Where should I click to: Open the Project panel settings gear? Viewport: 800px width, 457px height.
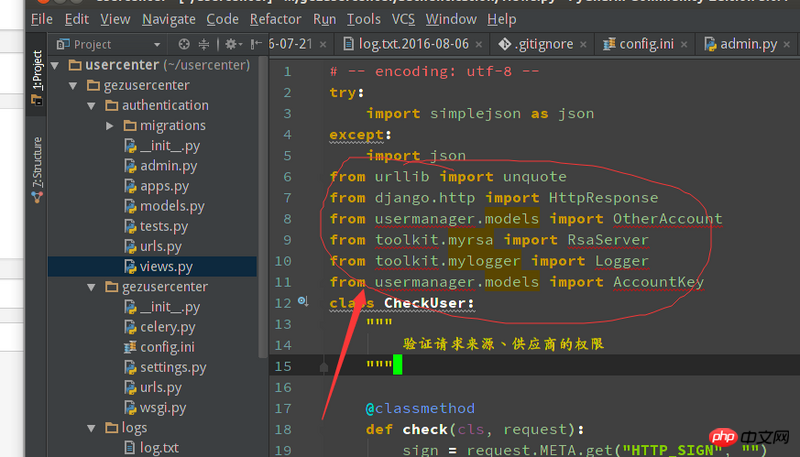click(x=233, y=44)
